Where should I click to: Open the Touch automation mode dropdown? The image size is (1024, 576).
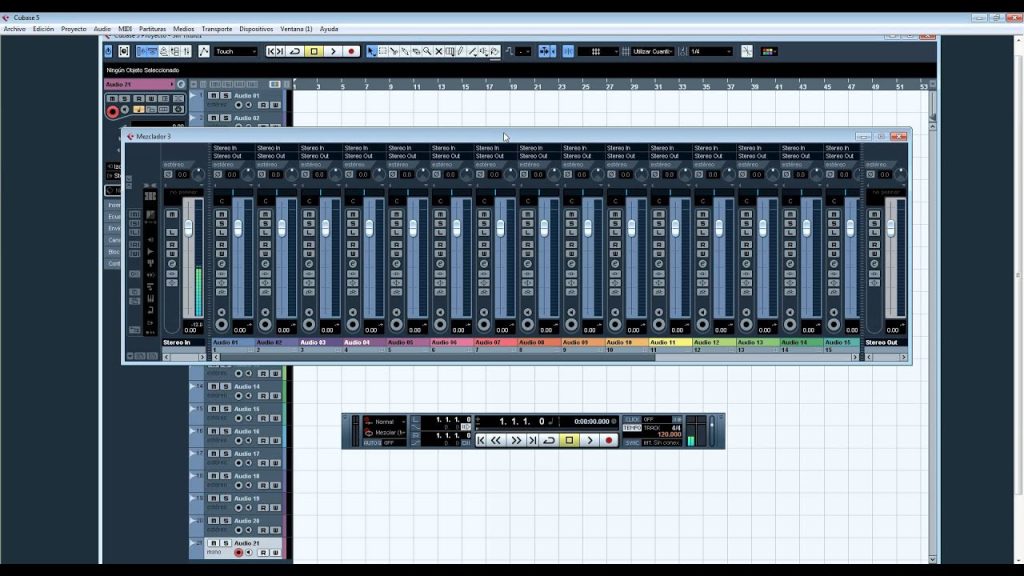point(237,51)
